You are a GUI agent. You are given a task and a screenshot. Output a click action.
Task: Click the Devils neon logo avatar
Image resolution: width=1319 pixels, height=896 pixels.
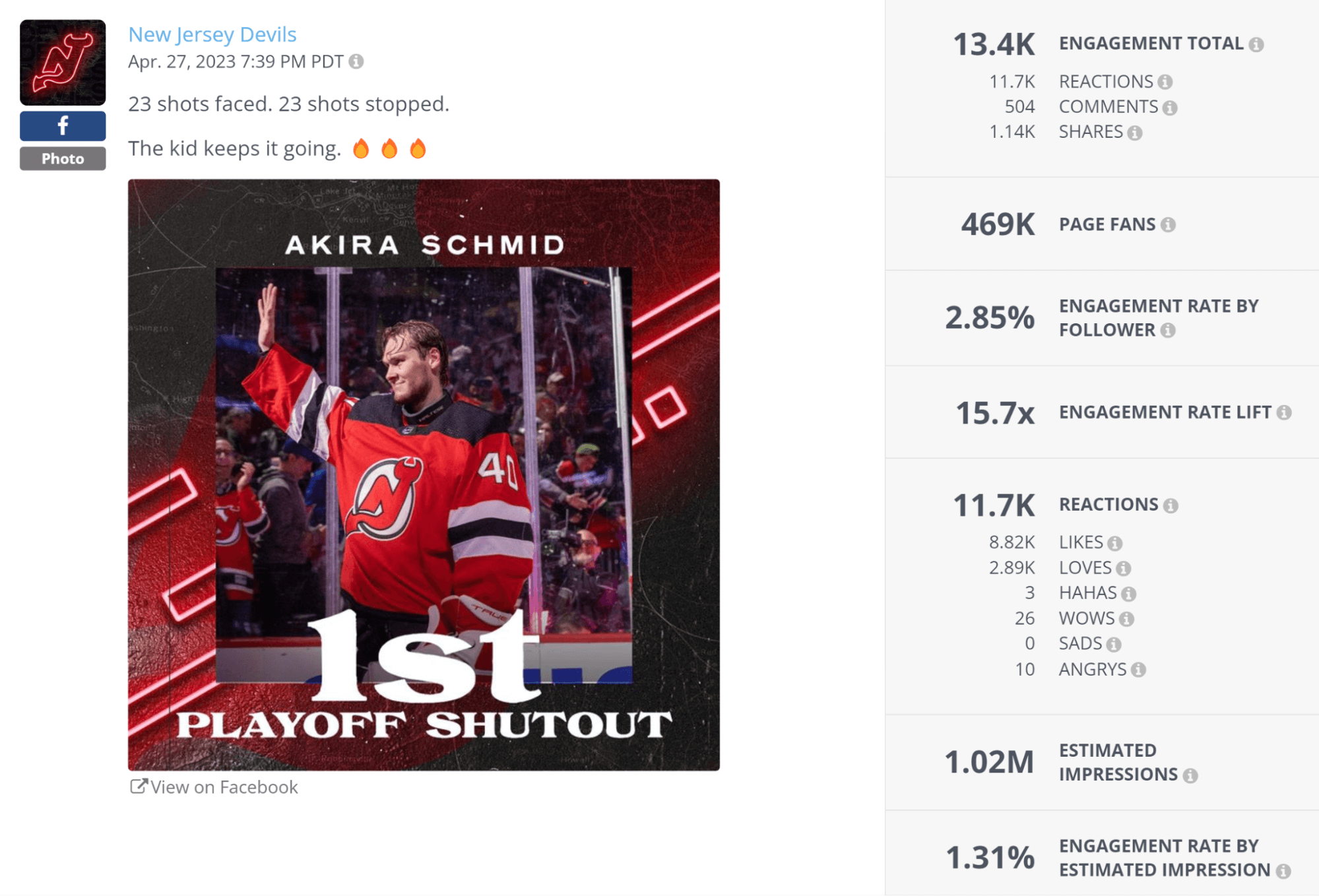(63, 63)
